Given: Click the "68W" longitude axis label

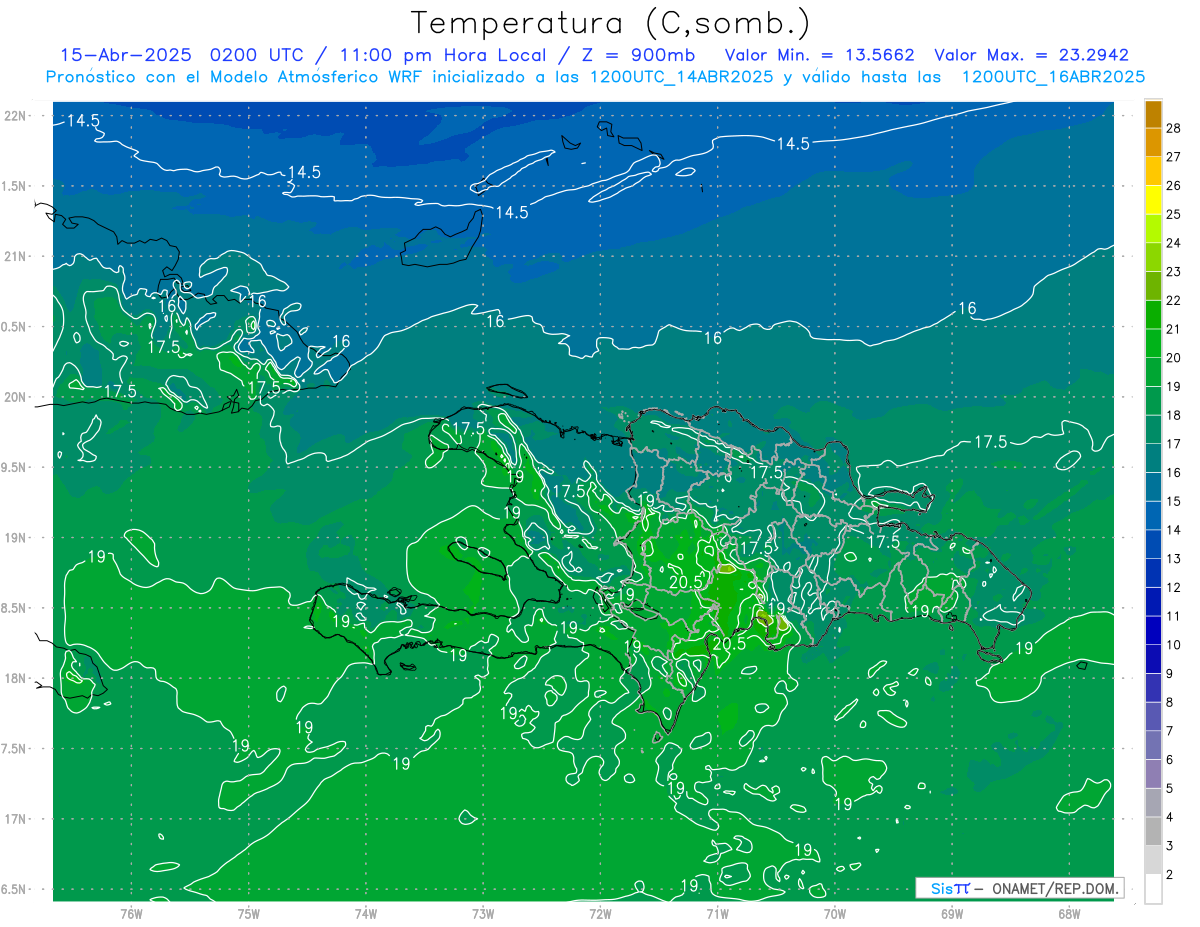Looking at the screenshot, I should pos(1069,913).
